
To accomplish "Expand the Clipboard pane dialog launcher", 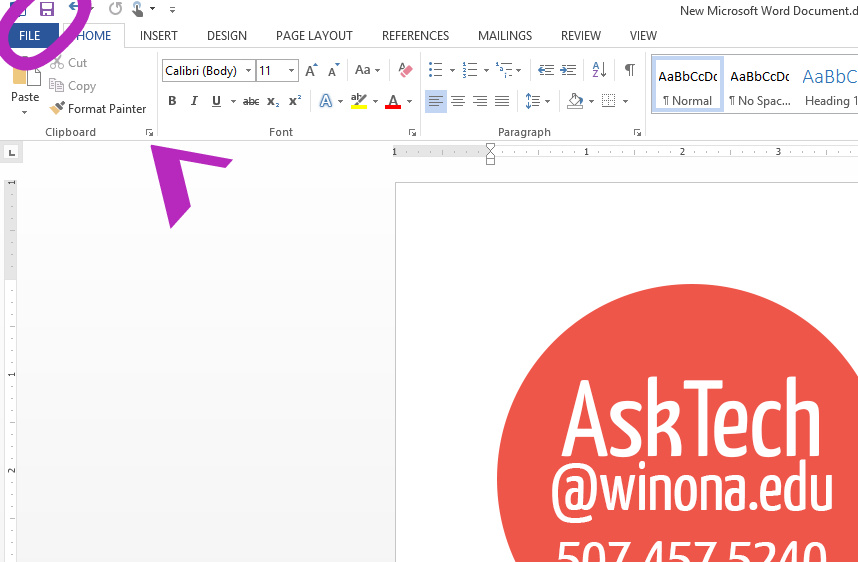I will [149, 132].
